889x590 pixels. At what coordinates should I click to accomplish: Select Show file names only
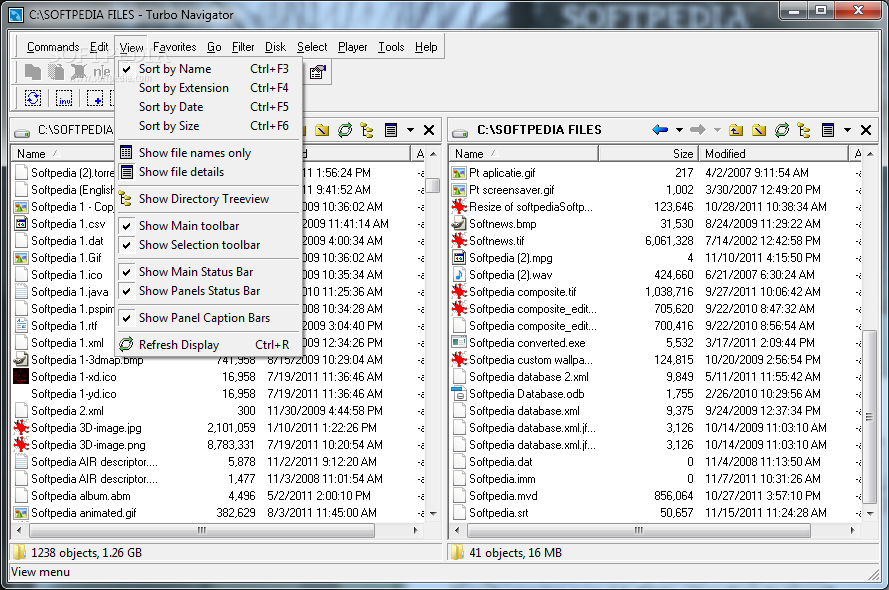click(x=209, y=153)
